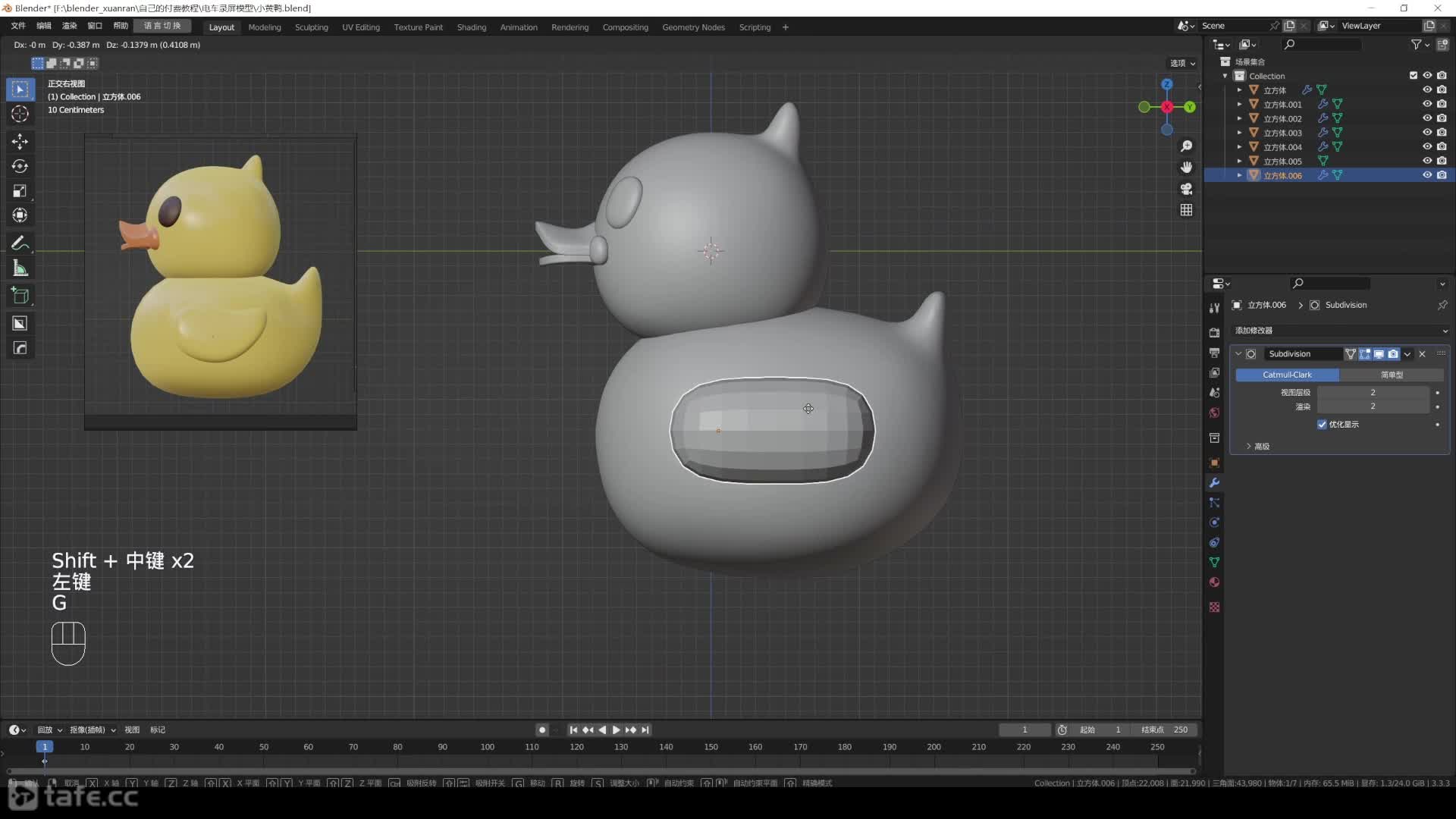Open the Physics properties tab
This screenshot has height=819, width=1456.
tap(1214, 522)
